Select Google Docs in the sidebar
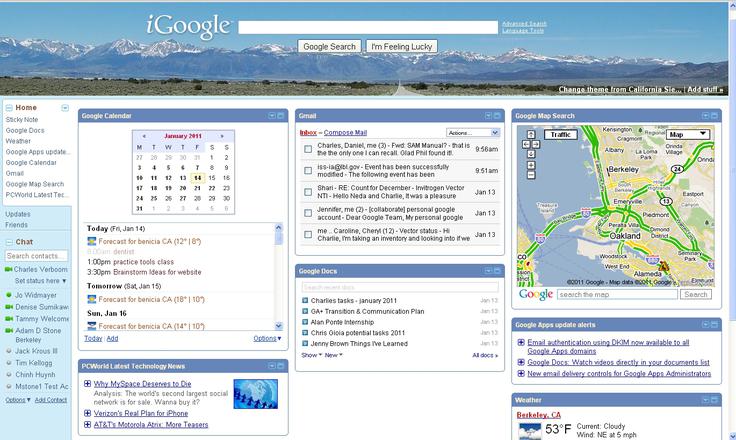 pyautogui.click(x=25, y=131)
